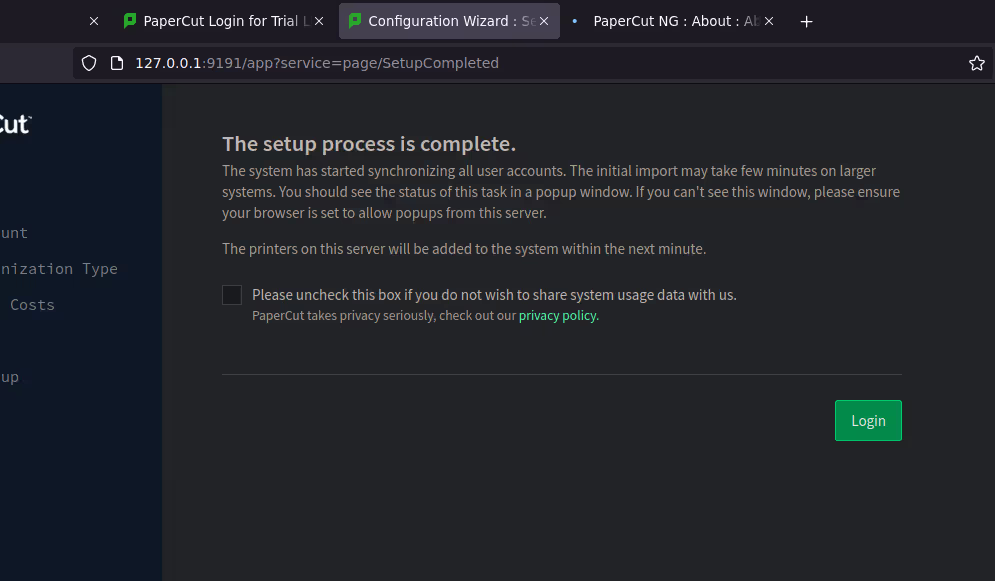Click the tracking protection shield icon
Viewport: 995px width, 581px height.
tap(89, 63)
